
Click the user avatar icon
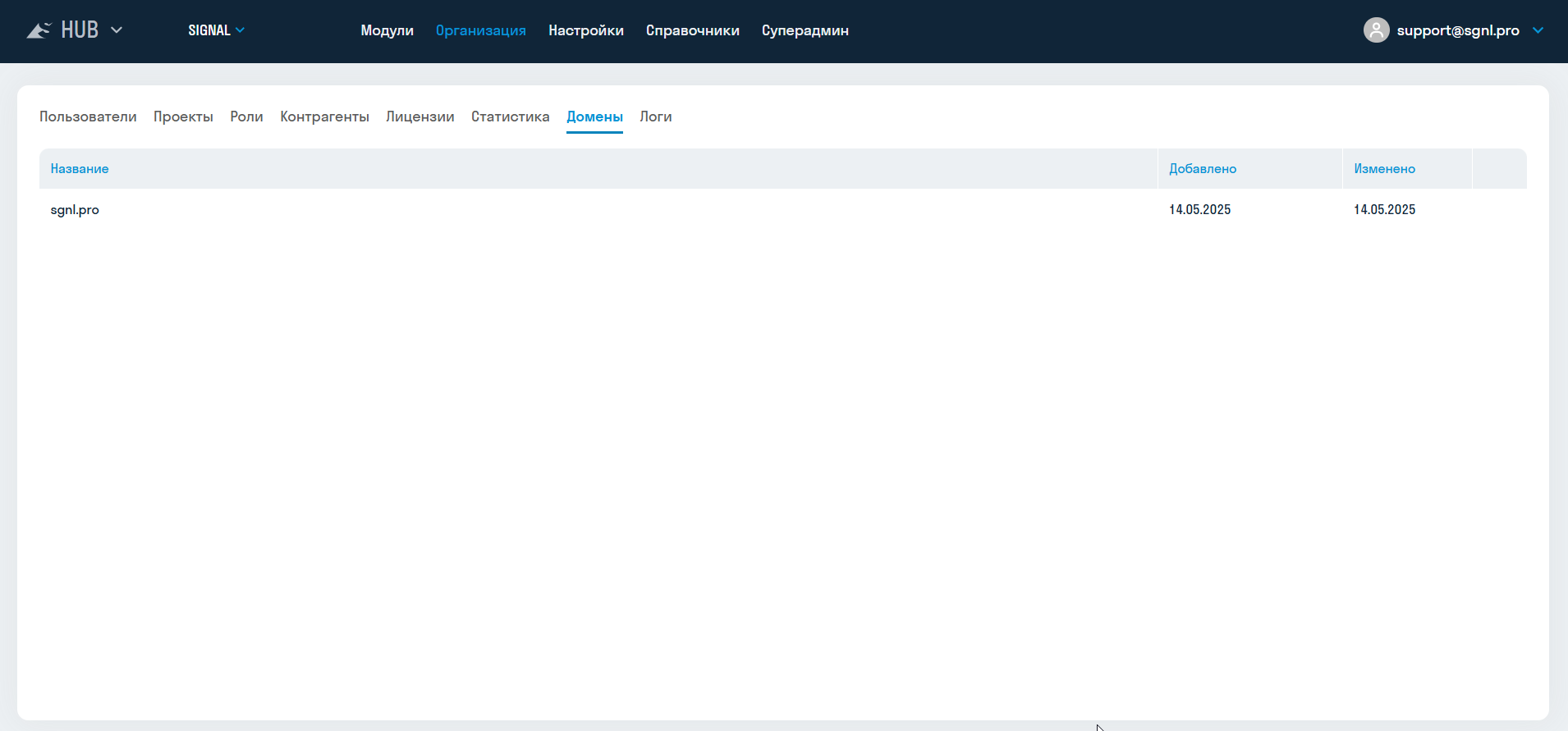[x=1376, y=30]
